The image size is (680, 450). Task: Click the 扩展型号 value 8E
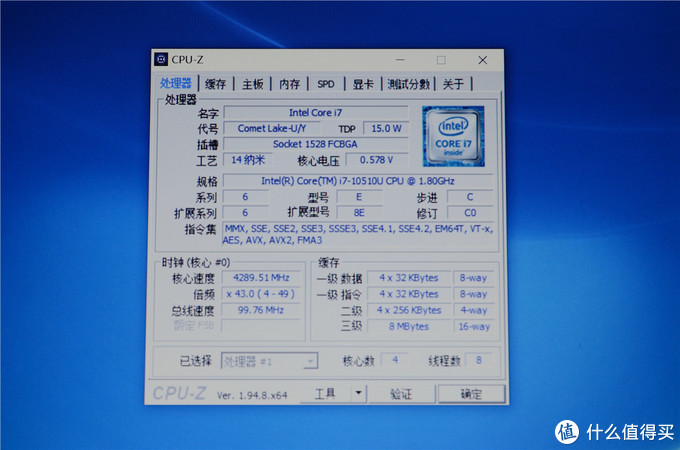(x=359, y=213)
